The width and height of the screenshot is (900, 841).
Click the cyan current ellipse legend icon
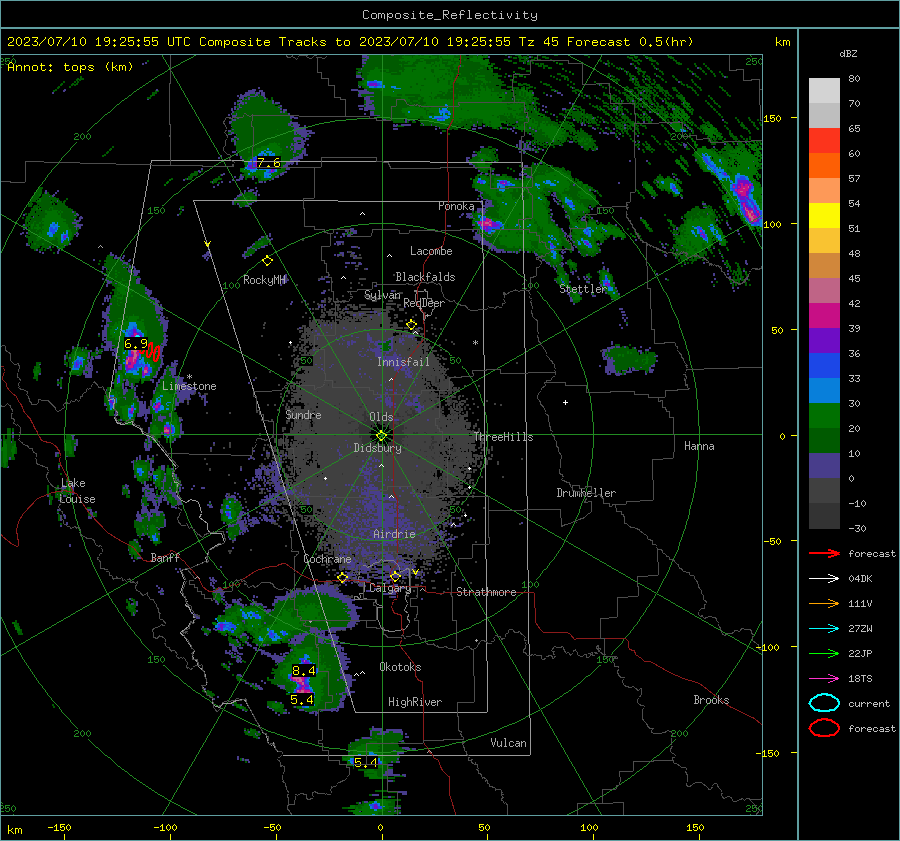click(x=824, y=703)
